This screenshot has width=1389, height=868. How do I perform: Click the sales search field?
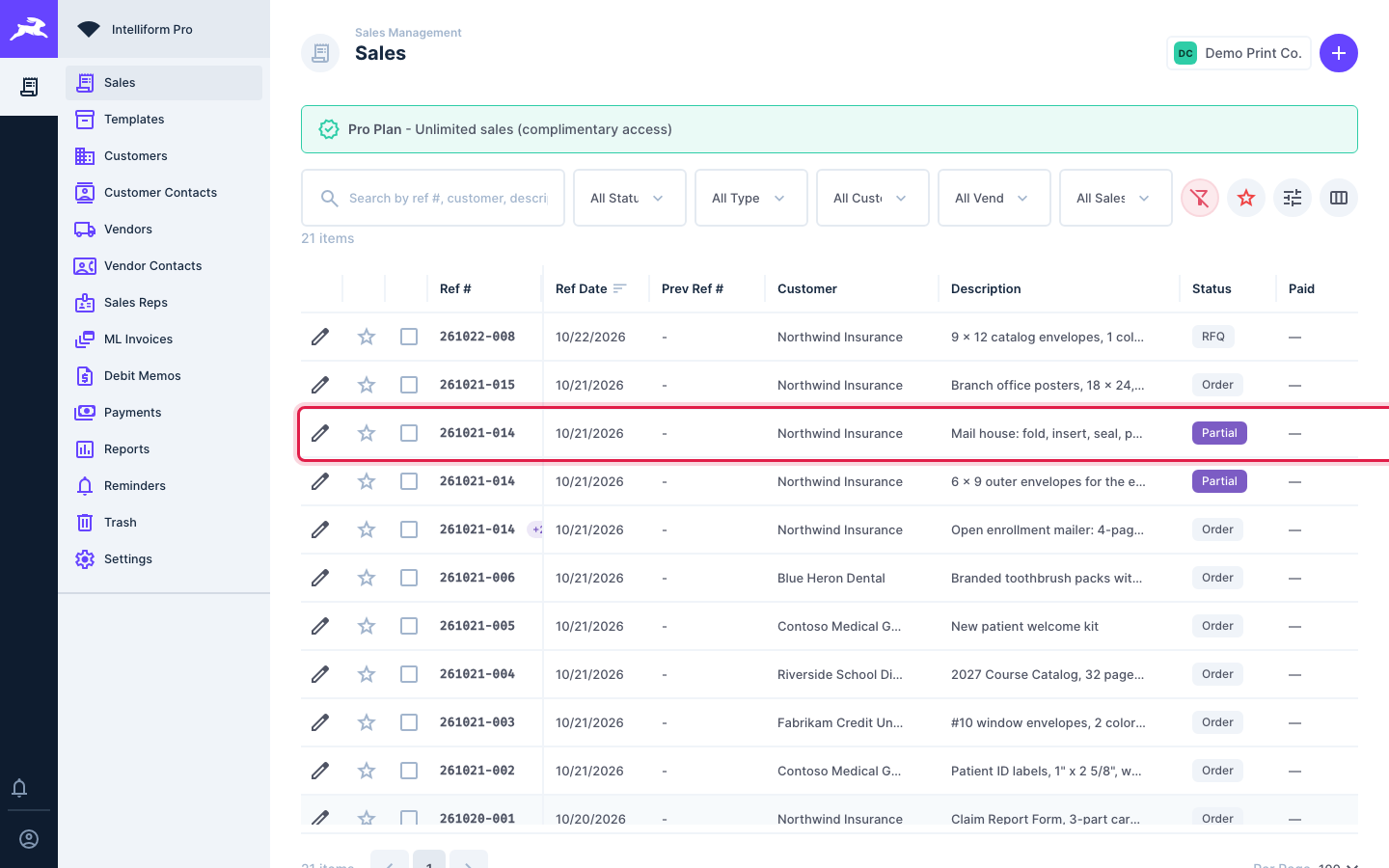pos(433,198)
